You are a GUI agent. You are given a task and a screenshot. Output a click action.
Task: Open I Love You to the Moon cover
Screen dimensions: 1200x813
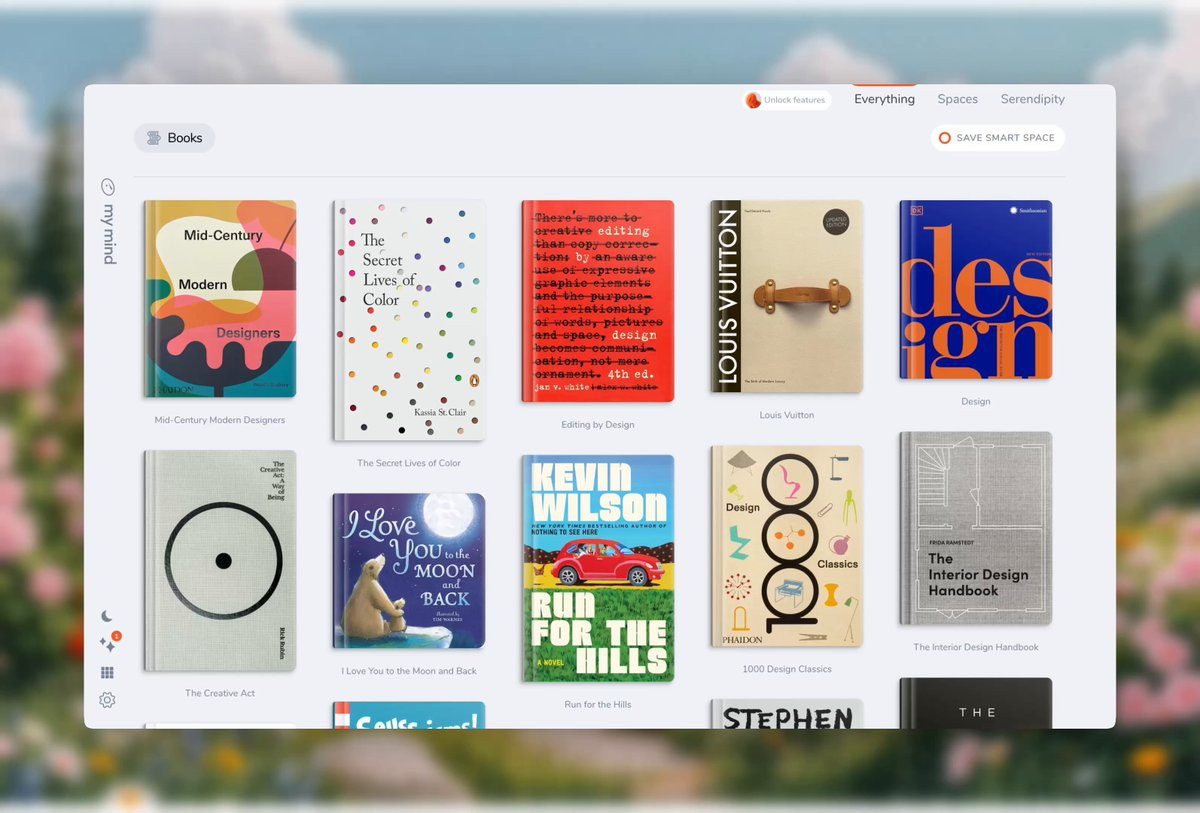coord(409,571)
